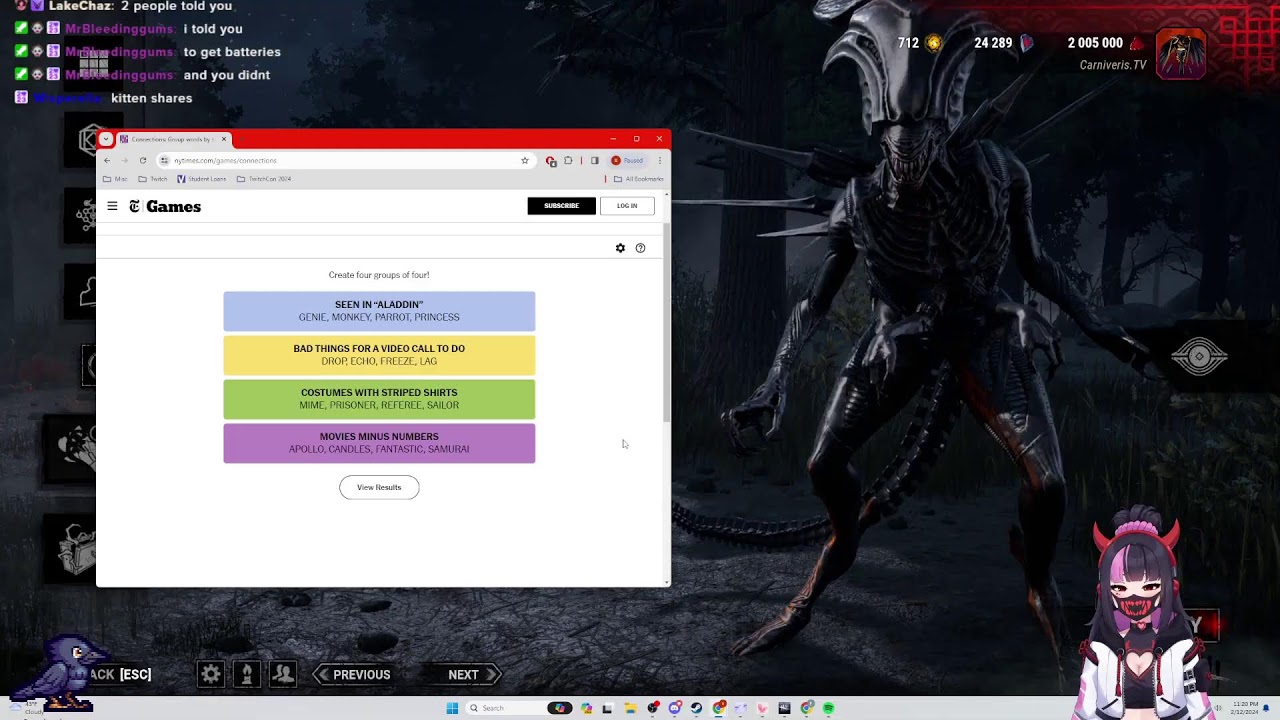Open Chrome tab search dropdown arrow
This screenshot has height=720, width=1280.
(x=106, y=139)
